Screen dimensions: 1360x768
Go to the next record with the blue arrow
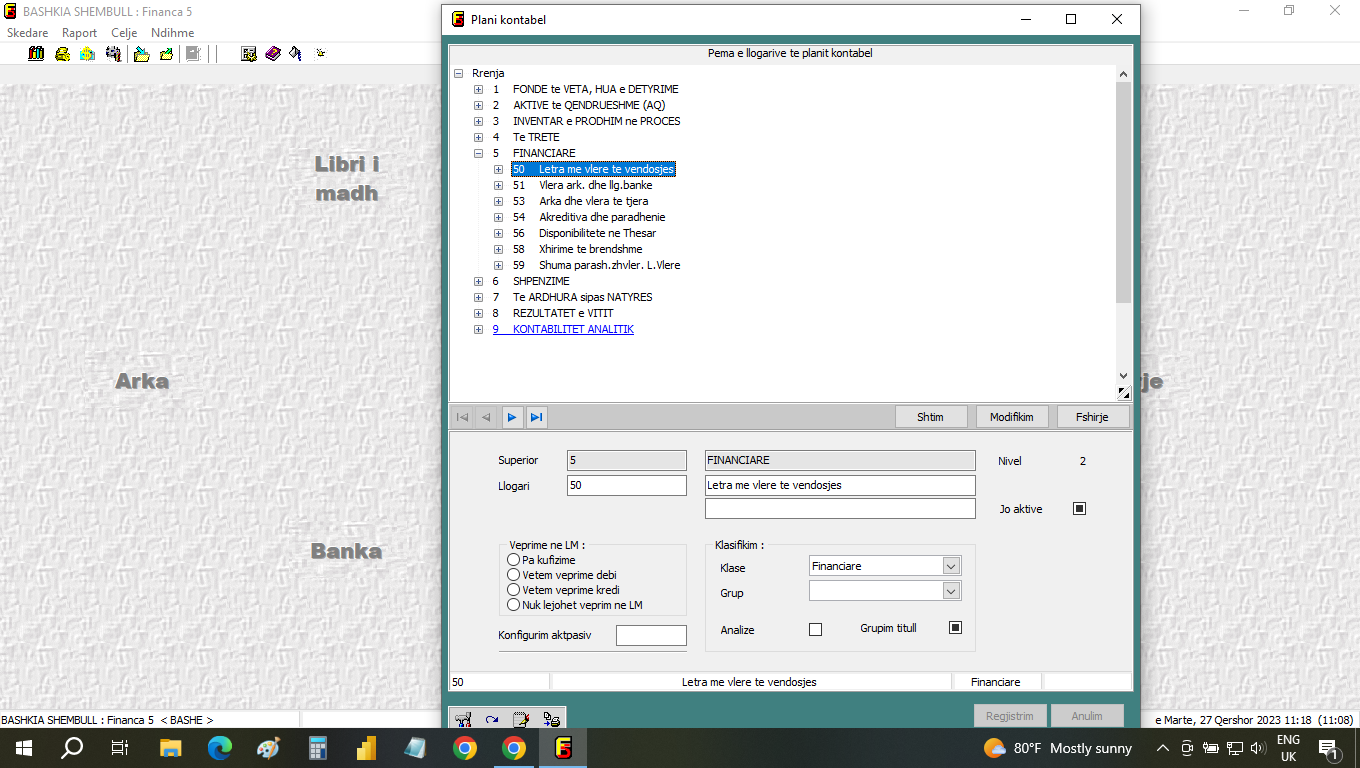(511, 417)
